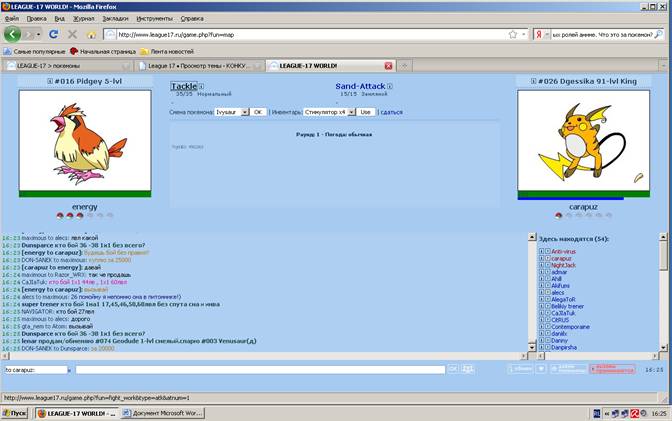
Task: Show info icon beside Sand-Attack
Action: click(390, 86)
